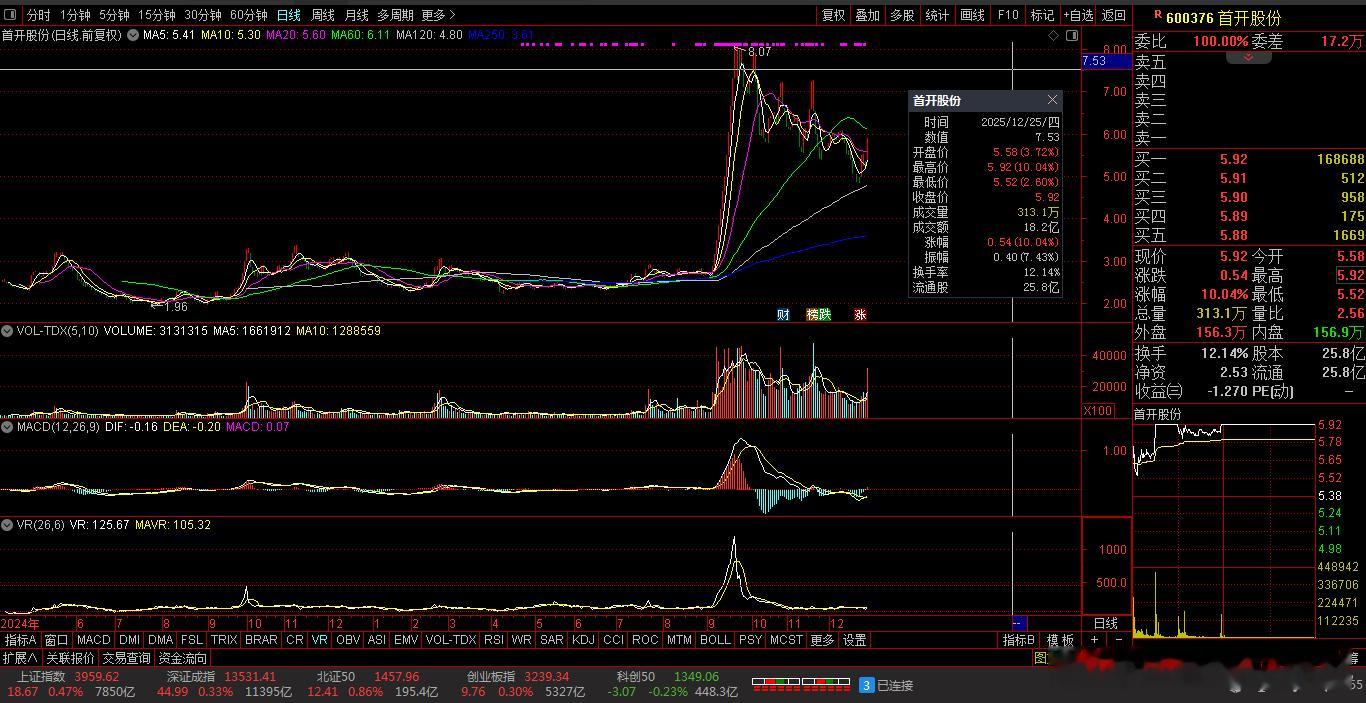Expand the 更多 periods menu
The height and width of the screenshot is (703, 1366).
tap(438, 15)
